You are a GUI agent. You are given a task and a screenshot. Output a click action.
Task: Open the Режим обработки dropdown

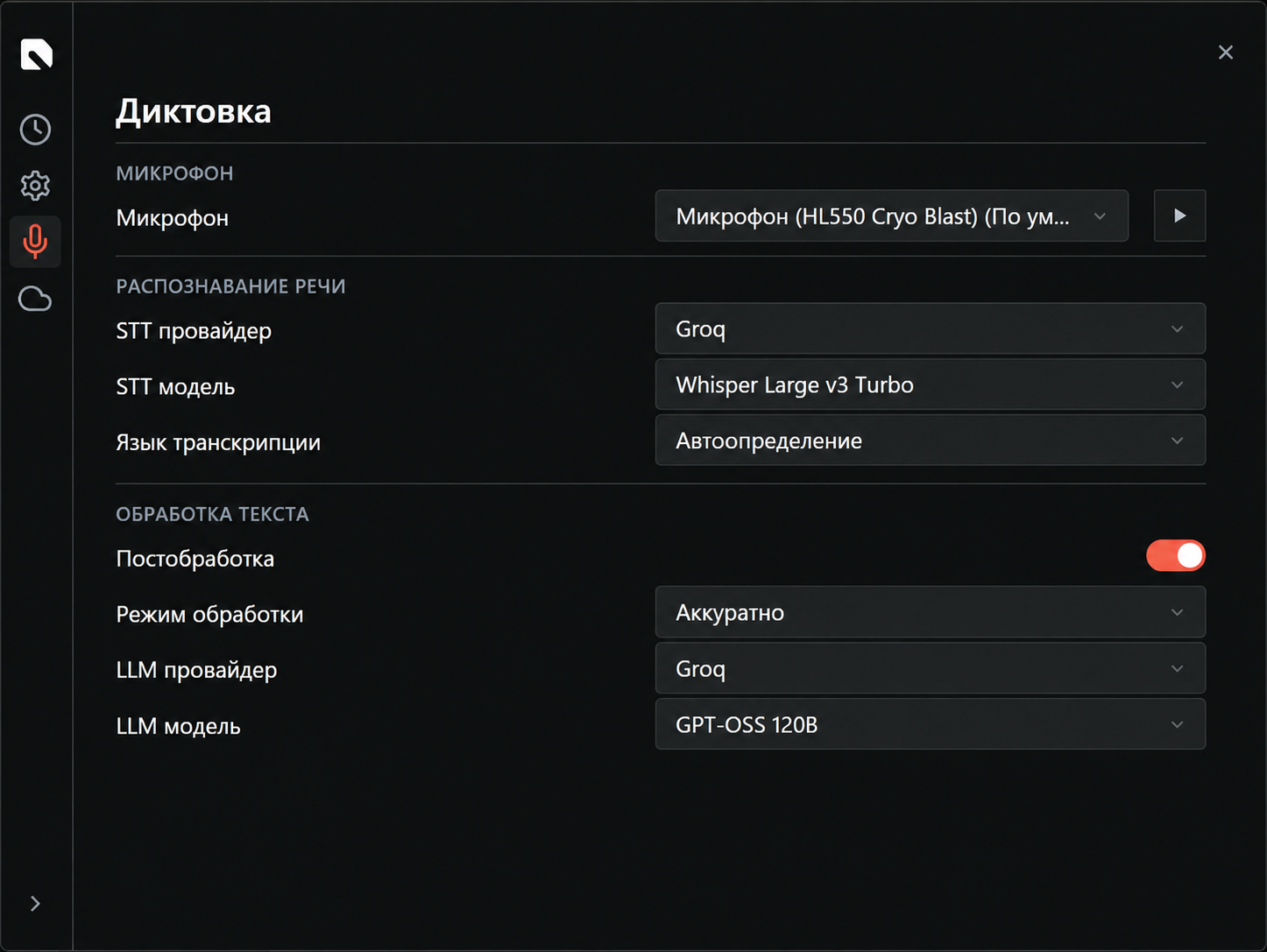pos(931,612)
